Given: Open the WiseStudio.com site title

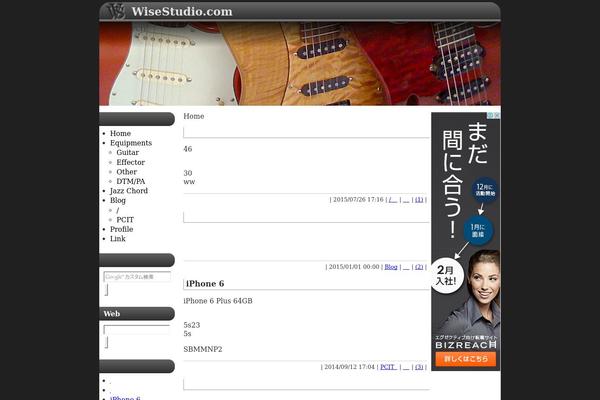Looking at the screenshot, I should click(182, 11).
